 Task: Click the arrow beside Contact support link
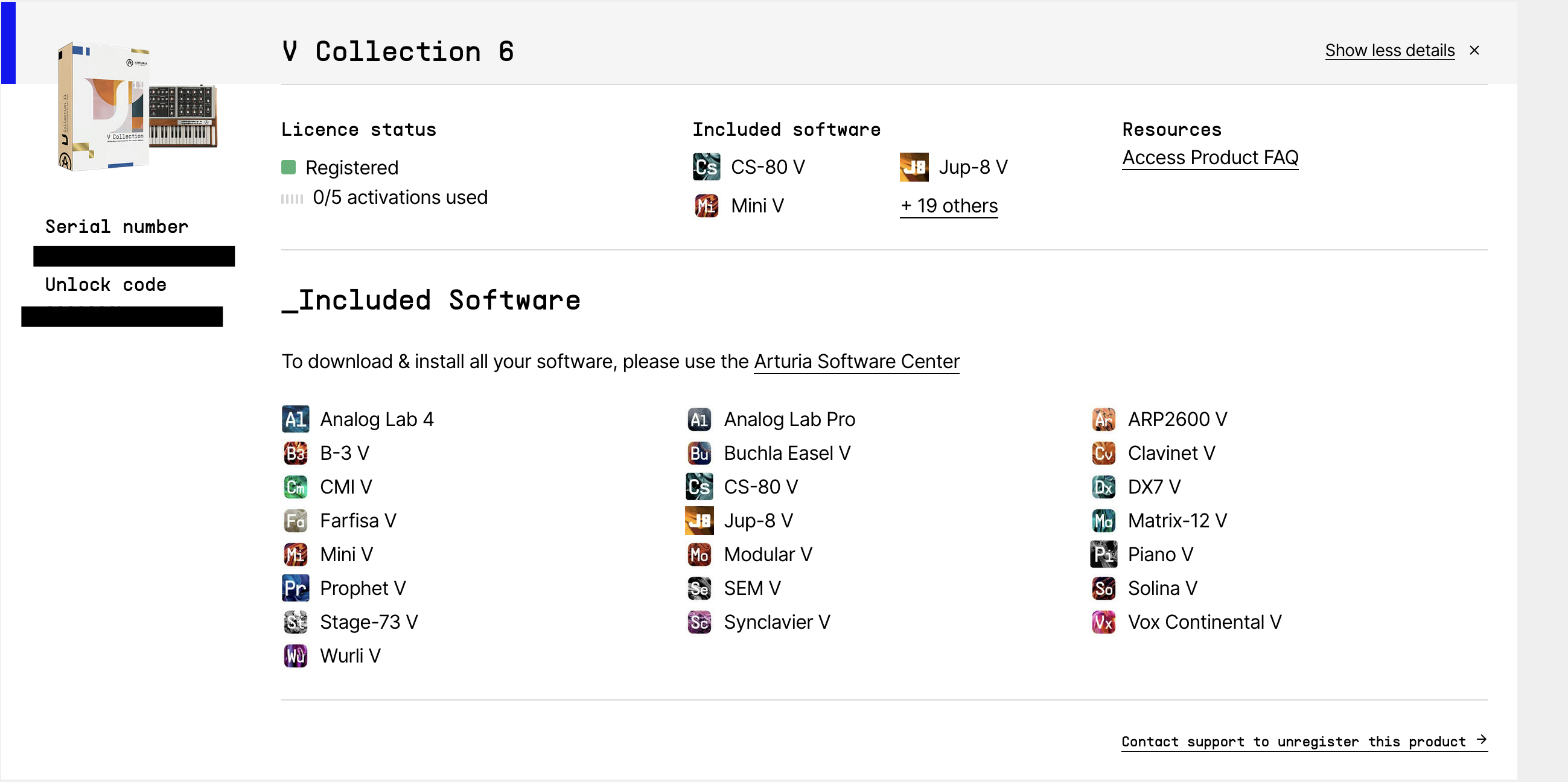tap(1481, 739)
